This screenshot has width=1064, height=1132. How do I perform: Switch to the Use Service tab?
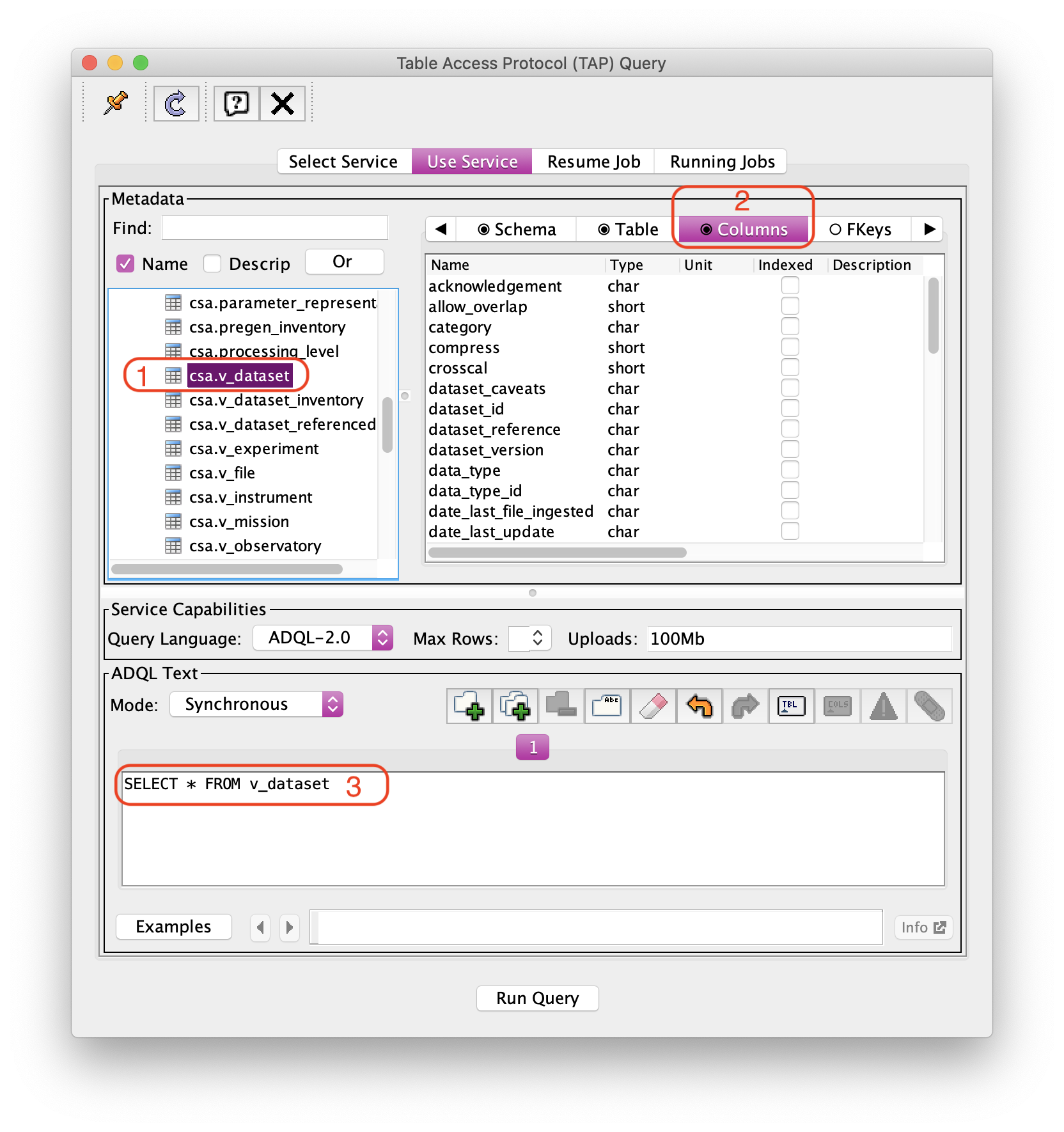coord(473,162)
